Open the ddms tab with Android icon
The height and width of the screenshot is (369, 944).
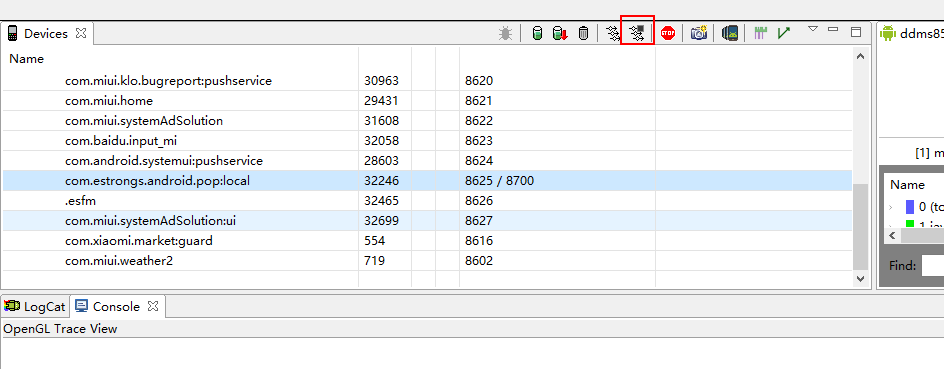pos(911,34)
